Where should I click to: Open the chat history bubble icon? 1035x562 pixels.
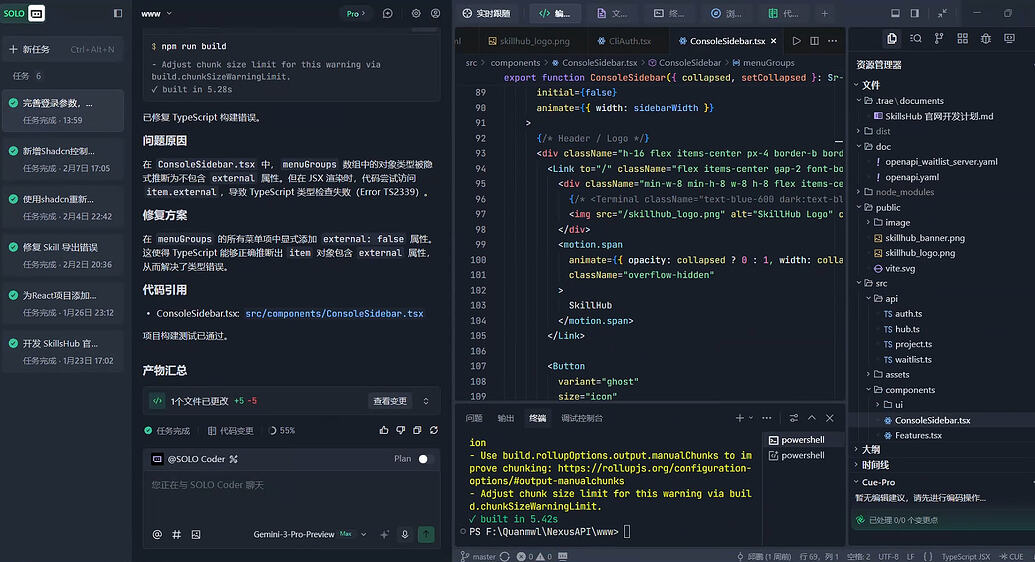pyautogui.click(x=387, y=13)
